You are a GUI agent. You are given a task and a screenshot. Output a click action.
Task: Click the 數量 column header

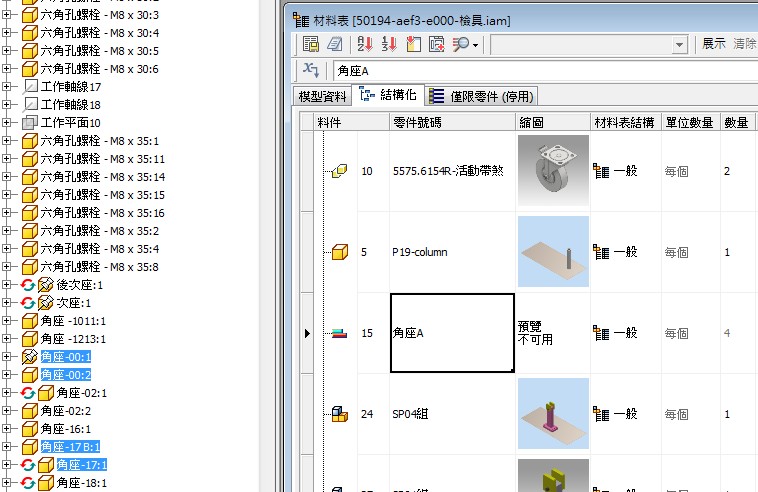click(x=737, y=122)
